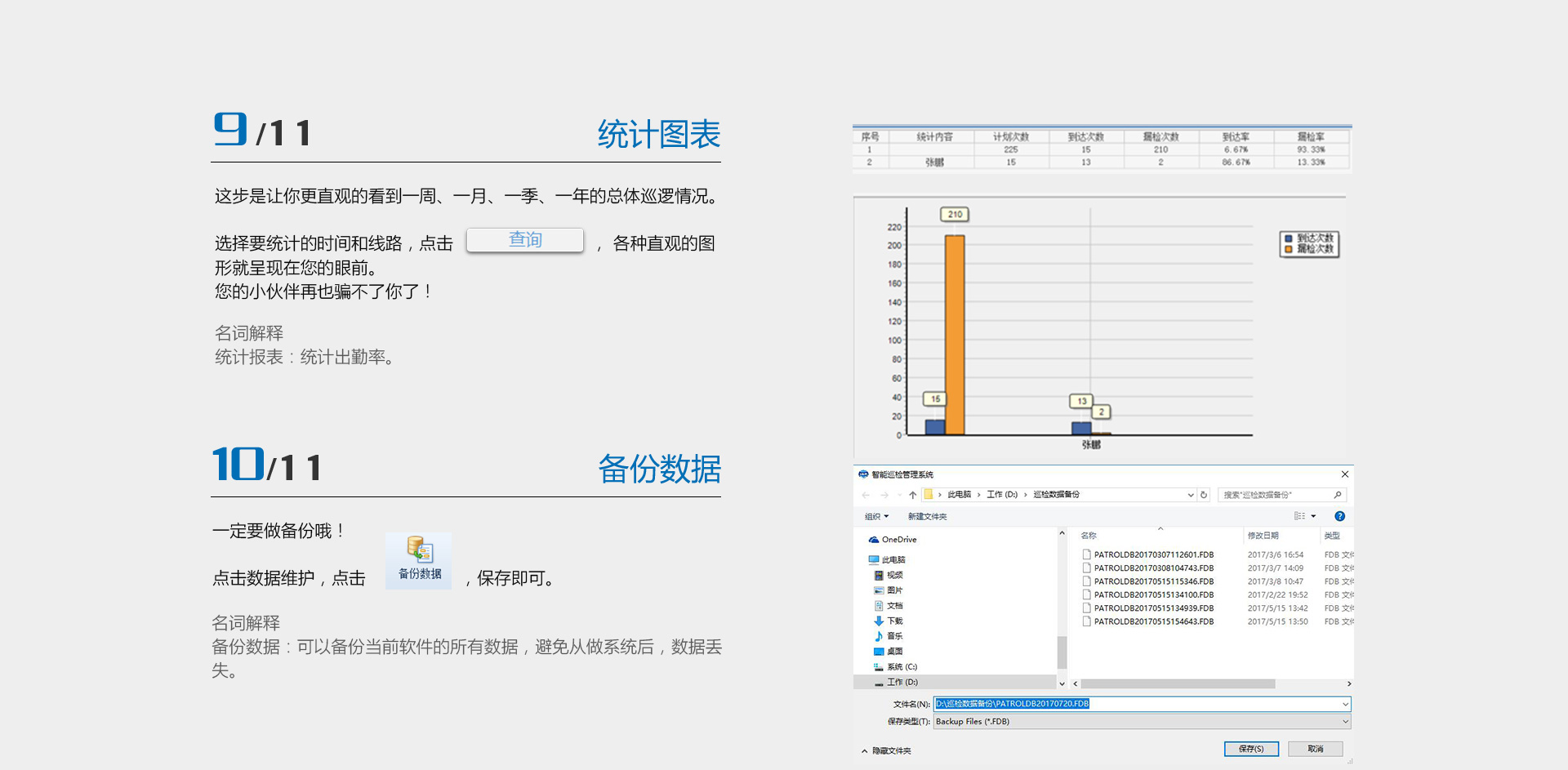Open the 组织 dropdown menu
This screenshot has height=770, width=1568.
pos(876,517)
